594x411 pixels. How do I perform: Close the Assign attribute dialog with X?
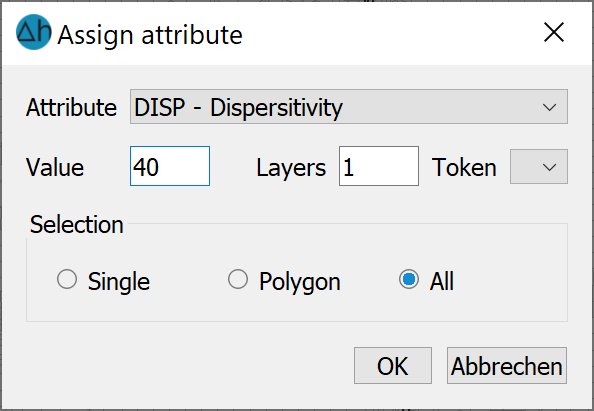click(554, 32)
